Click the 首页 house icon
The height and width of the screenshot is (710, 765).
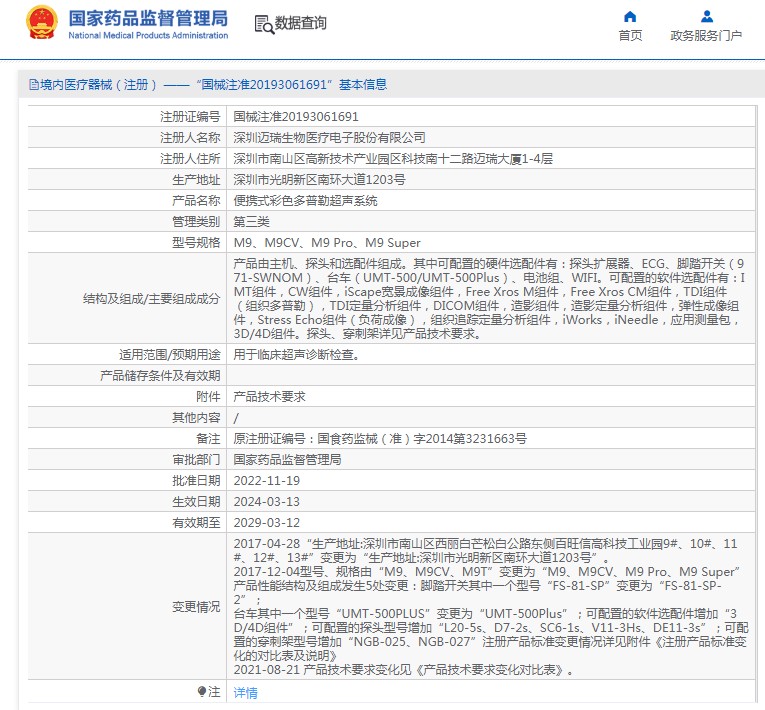(630, 16)
